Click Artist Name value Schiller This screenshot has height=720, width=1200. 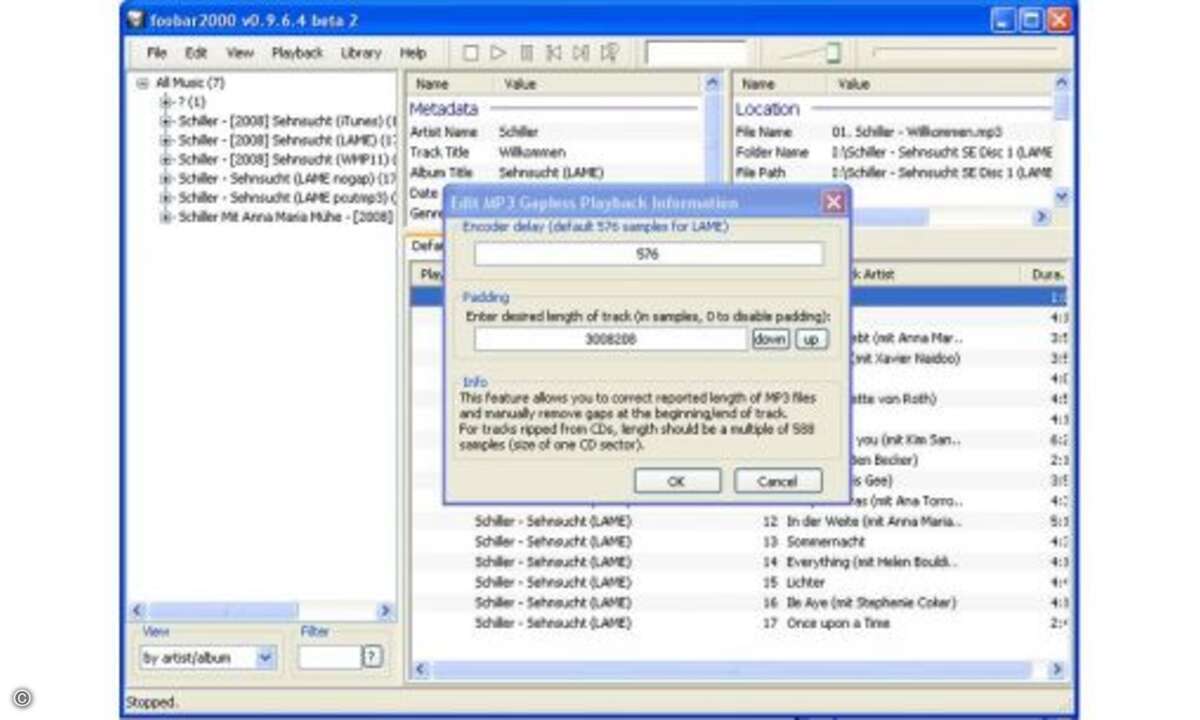point(518,131)
